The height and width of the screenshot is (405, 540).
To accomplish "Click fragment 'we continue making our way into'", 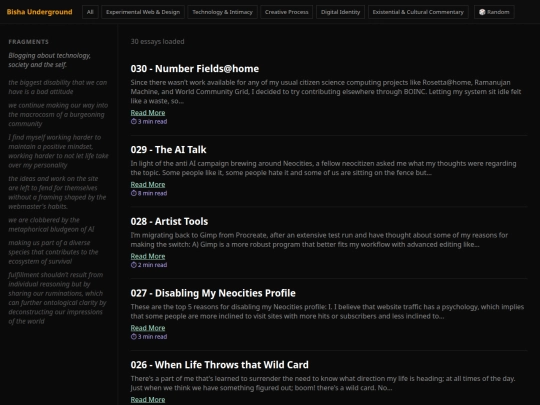I will tap(58, 114).
